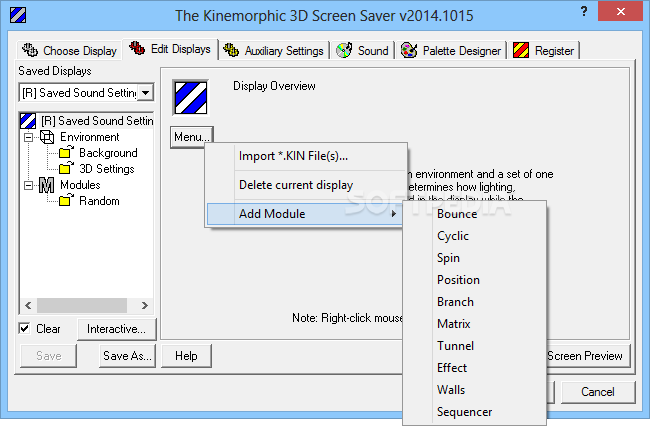
Task: Select the Edit Displays tab
Action: pyautogui.click(x=170, y=49)
